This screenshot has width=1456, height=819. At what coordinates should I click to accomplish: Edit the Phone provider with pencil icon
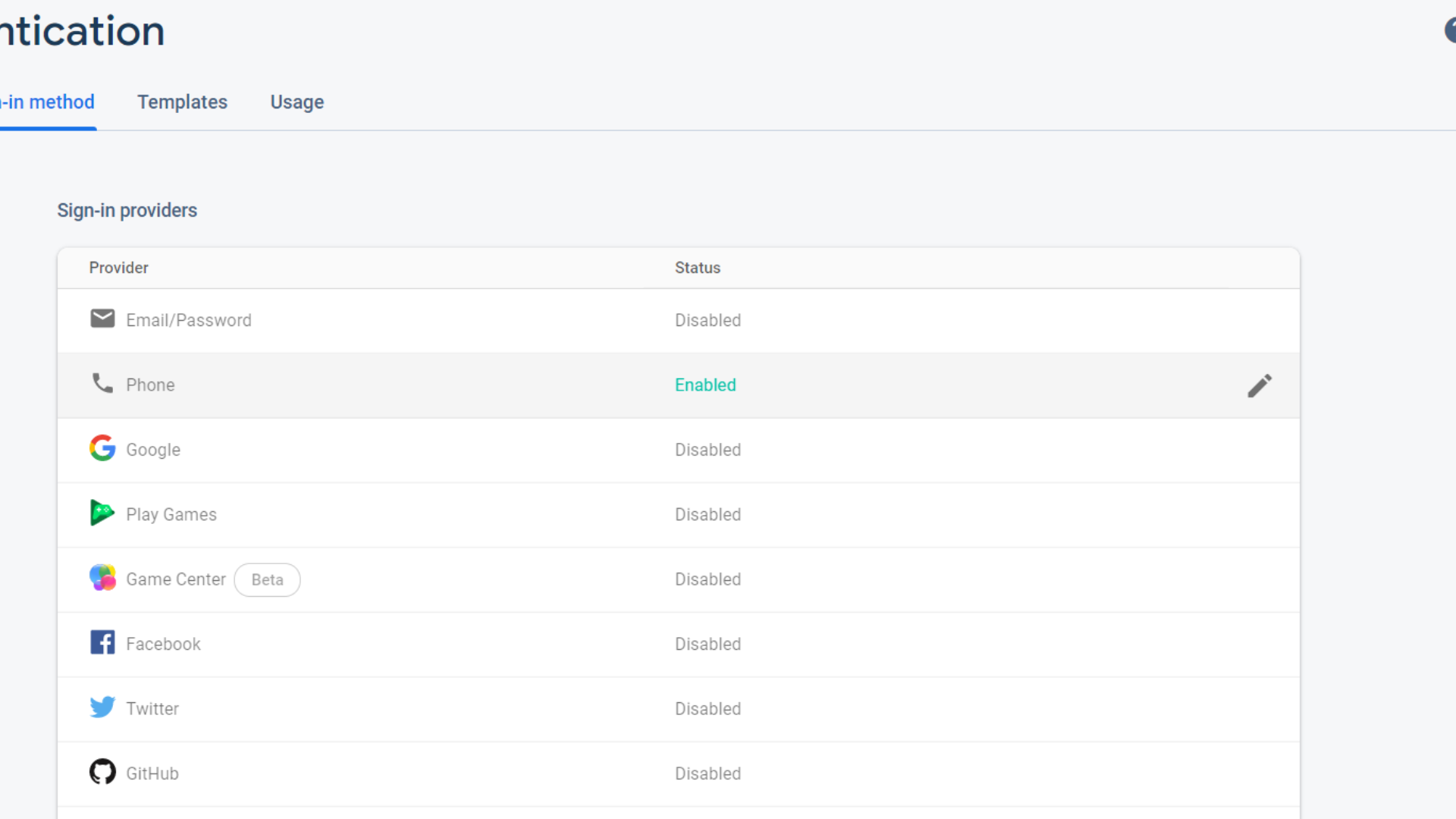(1260, 386)
